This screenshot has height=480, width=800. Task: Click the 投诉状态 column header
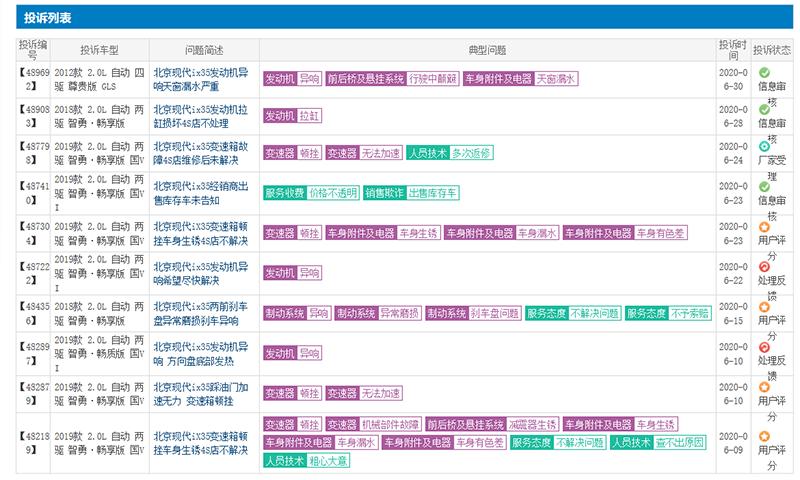(x=772, y=50)
